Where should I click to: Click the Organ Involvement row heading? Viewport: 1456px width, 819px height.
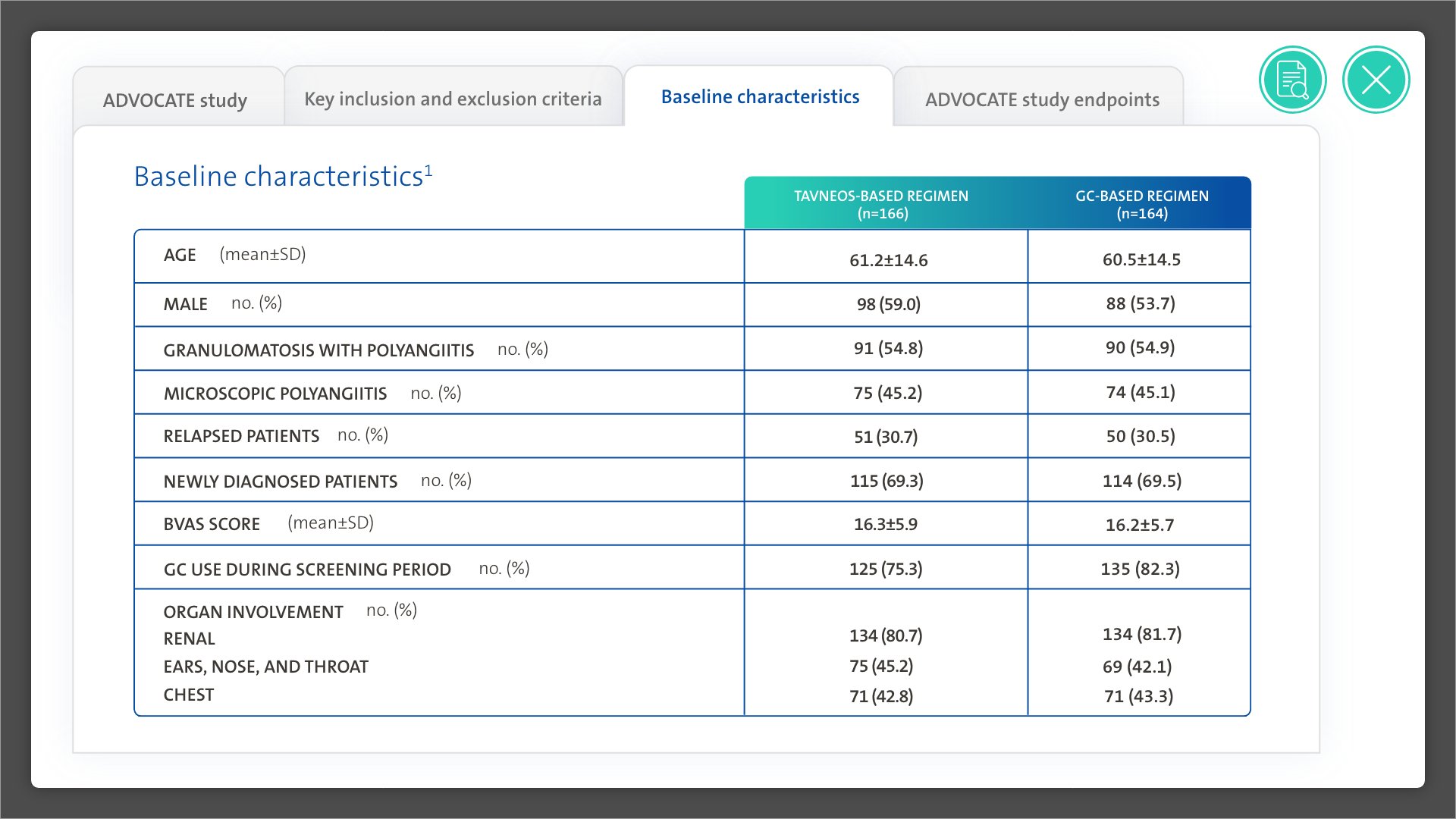[253, 613]
